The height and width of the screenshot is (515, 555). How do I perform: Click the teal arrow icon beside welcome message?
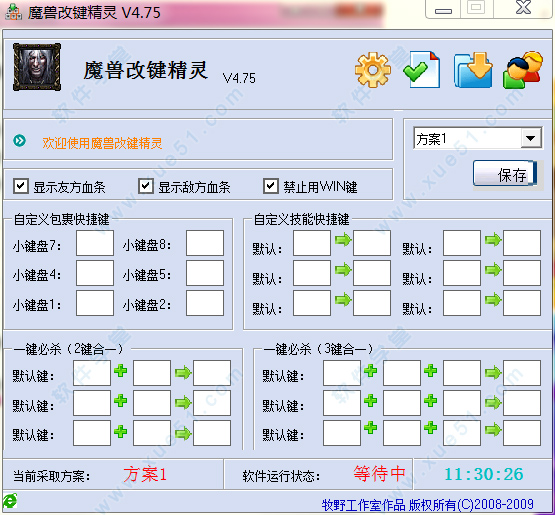click(x=19, y=141)
